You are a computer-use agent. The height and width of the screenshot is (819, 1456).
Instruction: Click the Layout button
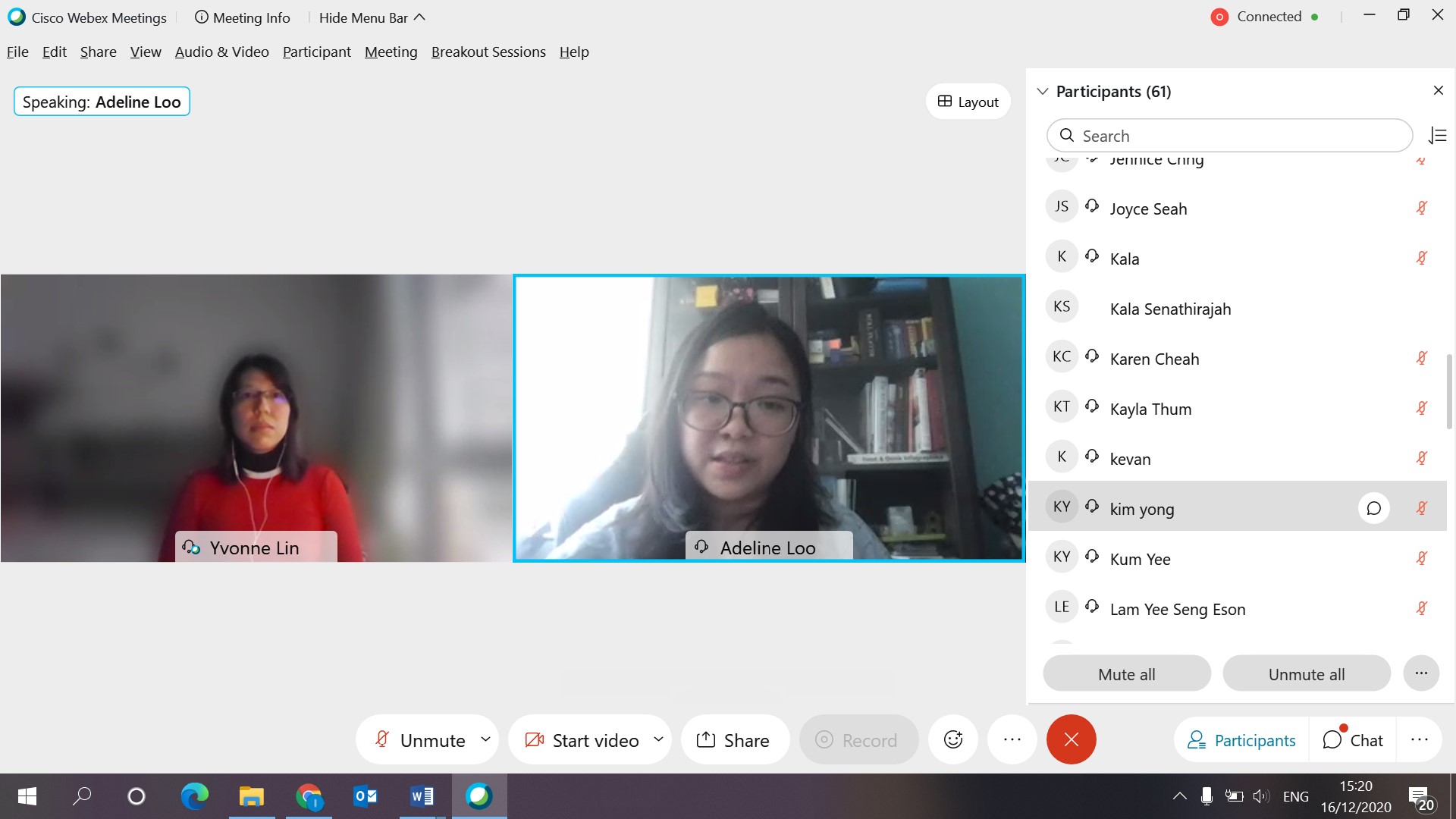coord(968,102)
